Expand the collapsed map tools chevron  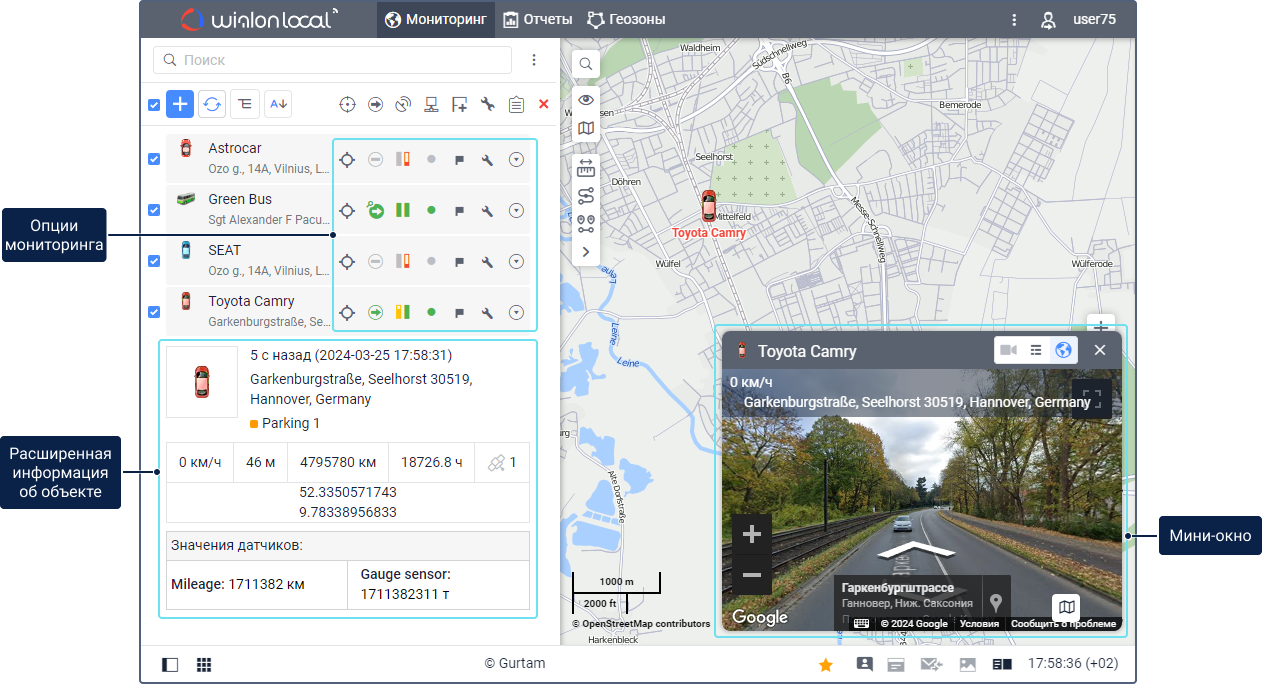[586, 252]
